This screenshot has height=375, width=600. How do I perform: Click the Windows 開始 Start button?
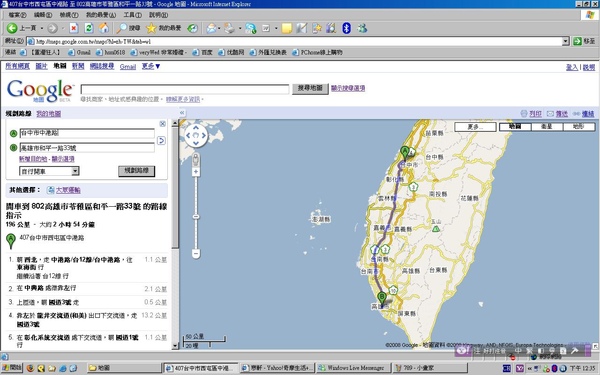12,368
